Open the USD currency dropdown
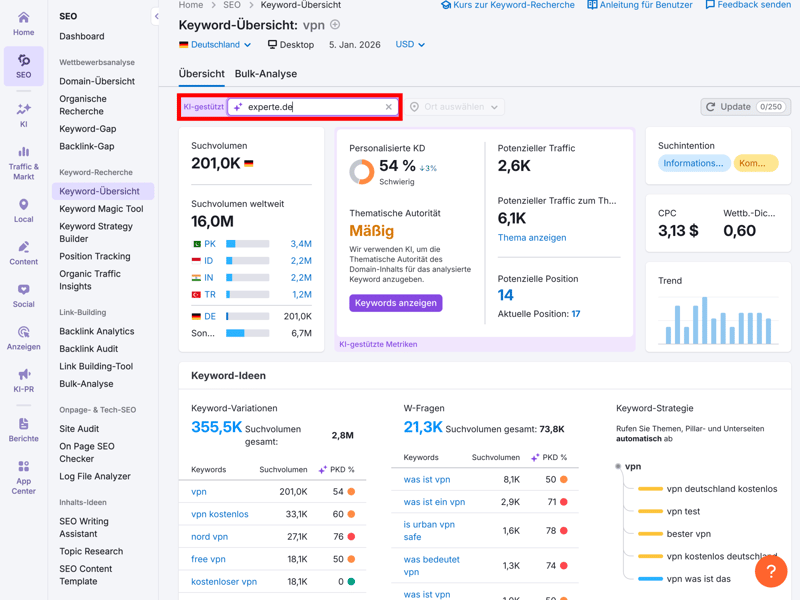This screenshot has height=600, width=800. pos(410,45)
